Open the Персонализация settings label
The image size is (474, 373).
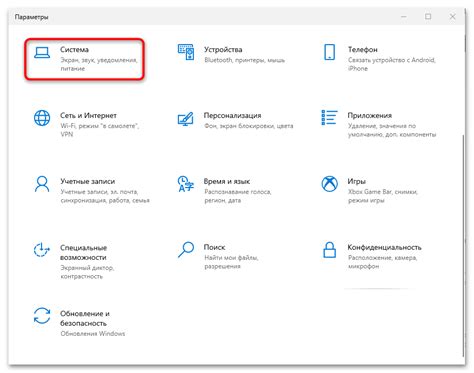click(x=232, y=115)
